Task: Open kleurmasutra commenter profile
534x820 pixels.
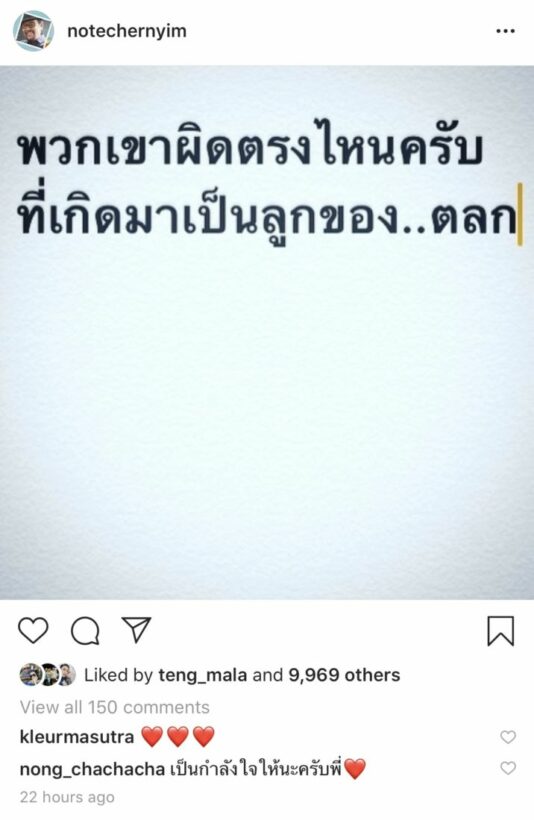Action: point(77,737)
